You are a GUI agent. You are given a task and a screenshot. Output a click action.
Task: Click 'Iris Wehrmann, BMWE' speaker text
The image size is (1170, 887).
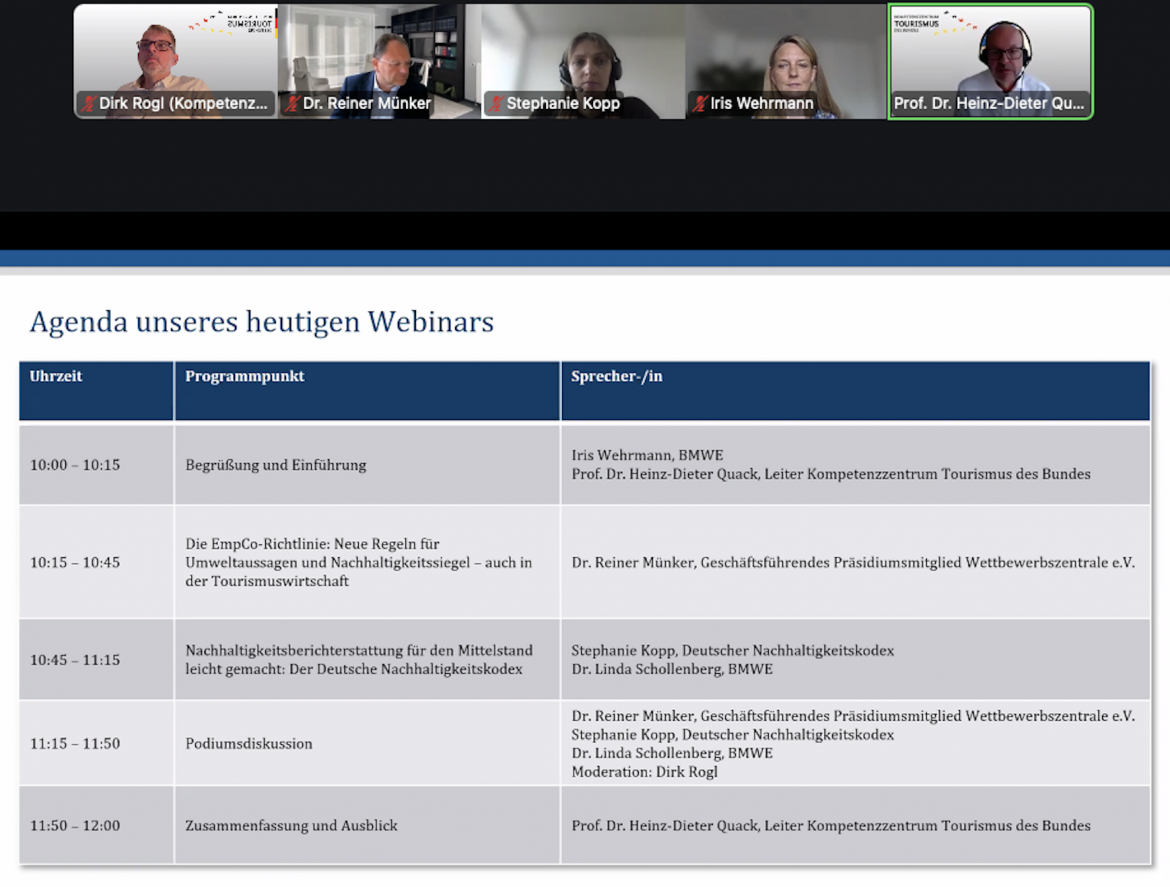point(648,455)
